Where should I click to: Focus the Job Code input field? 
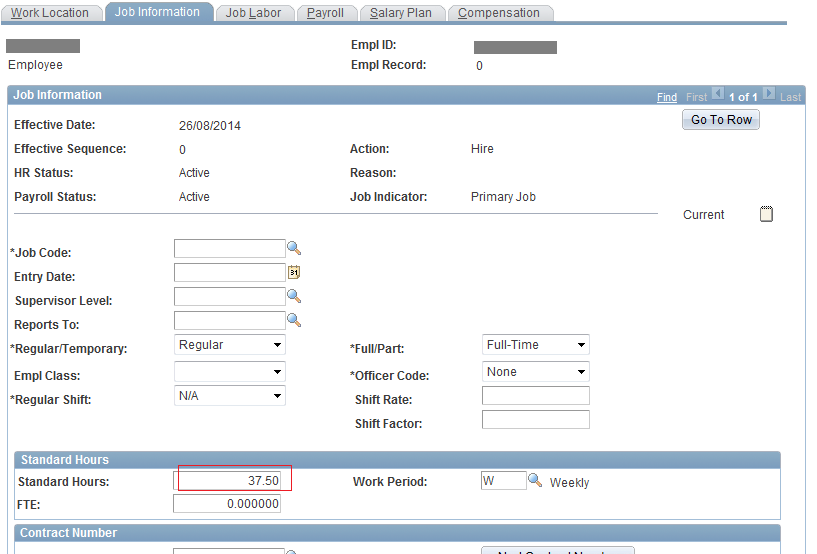tap(230, 249)
